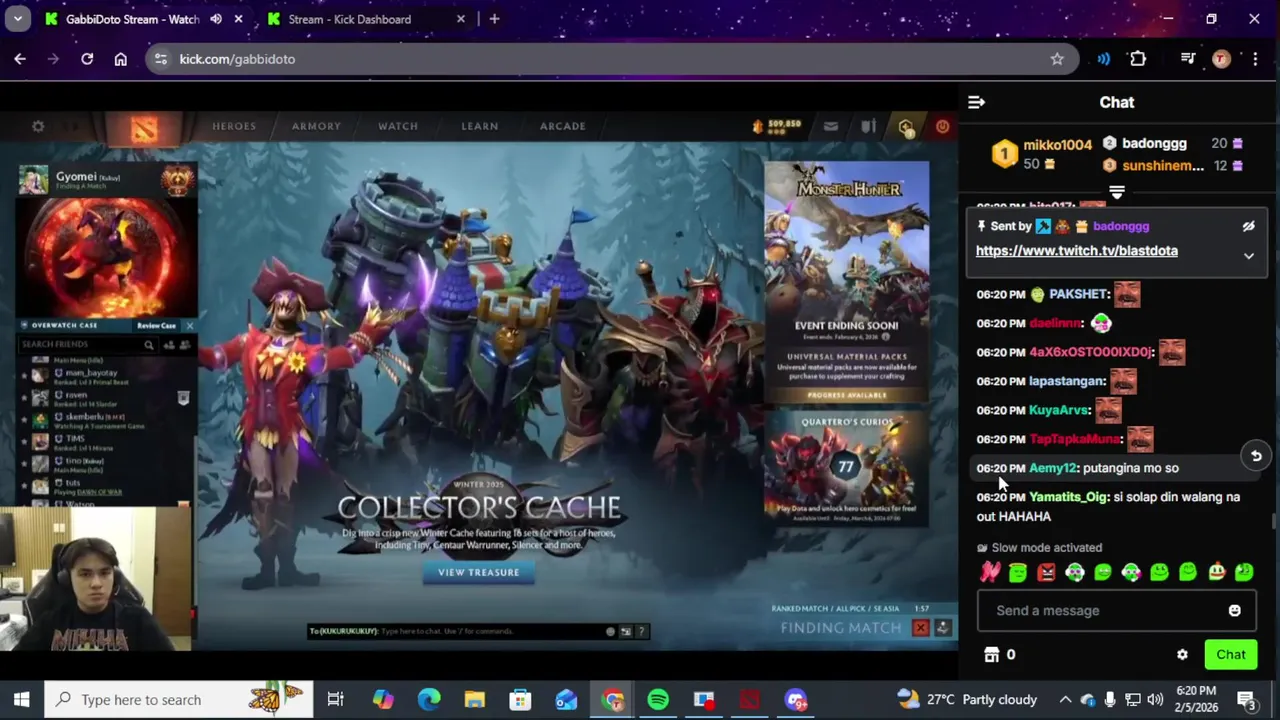Open Dota settings gear icon
1280x720 pixels.
tap(38, 126)
